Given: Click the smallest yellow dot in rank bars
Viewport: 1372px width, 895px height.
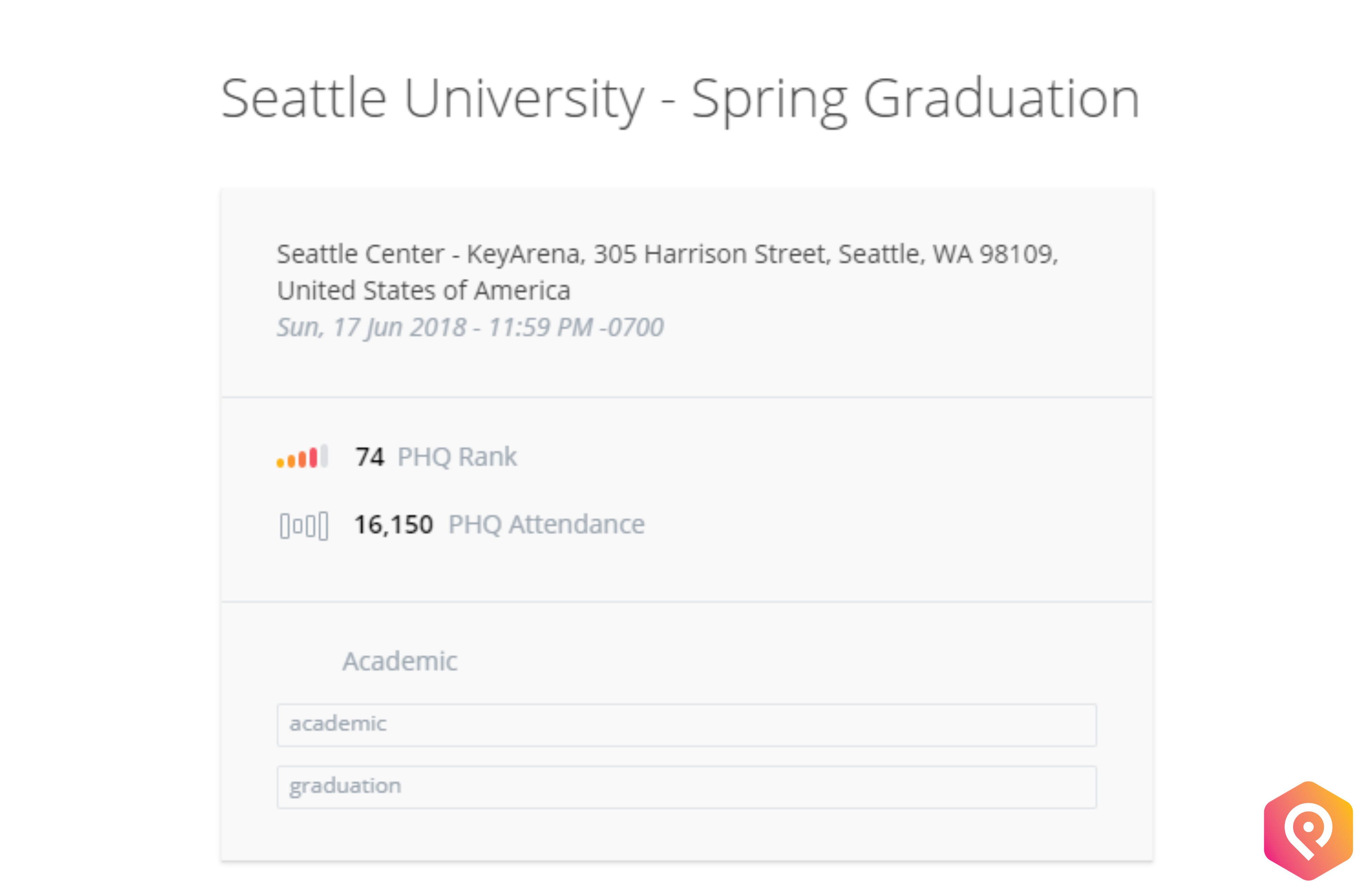Looking at the screenshot, I should click(281, 462).
